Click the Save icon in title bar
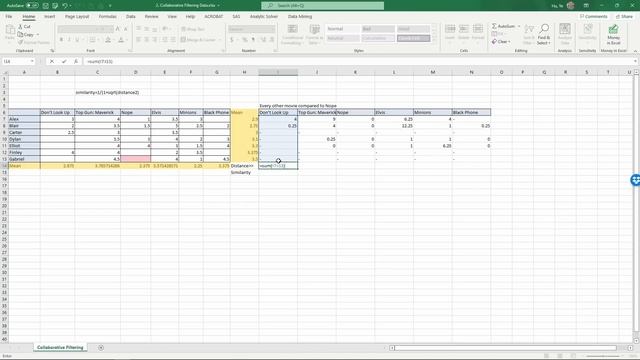 (x=46, y=6)
